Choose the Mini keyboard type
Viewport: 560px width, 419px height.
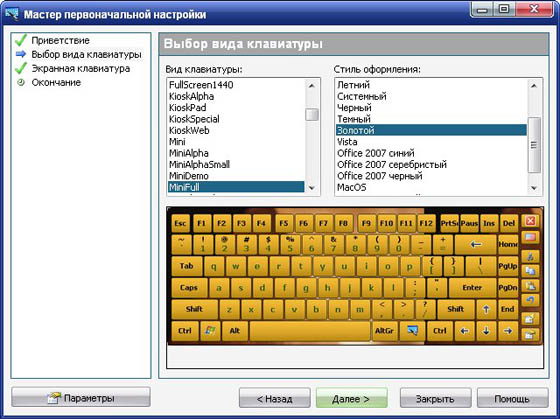(236, 142)
